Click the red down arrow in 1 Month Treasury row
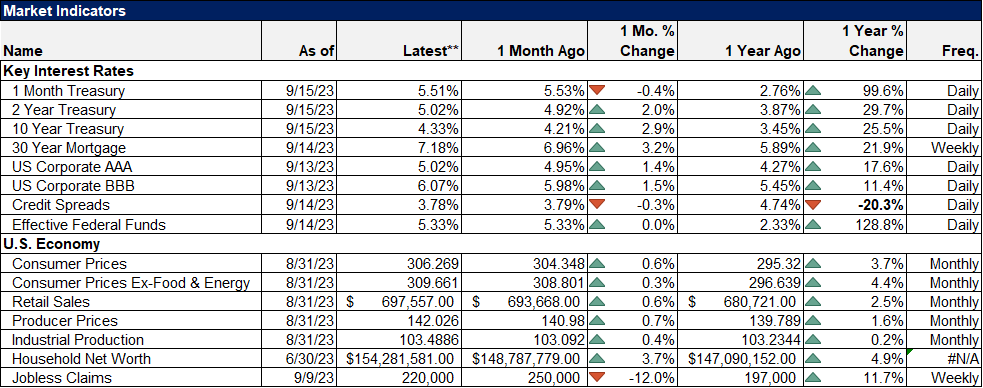The image size is (983, 388). pos(597,90)
